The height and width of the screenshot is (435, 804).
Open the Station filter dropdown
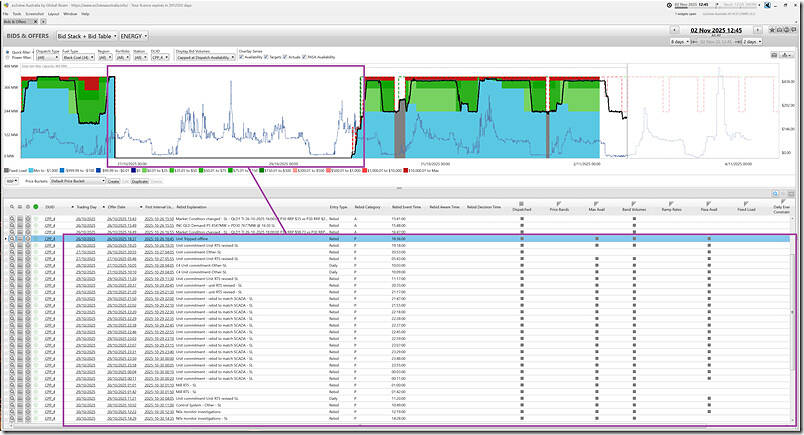pyautogui.click(x=140, y=57)
